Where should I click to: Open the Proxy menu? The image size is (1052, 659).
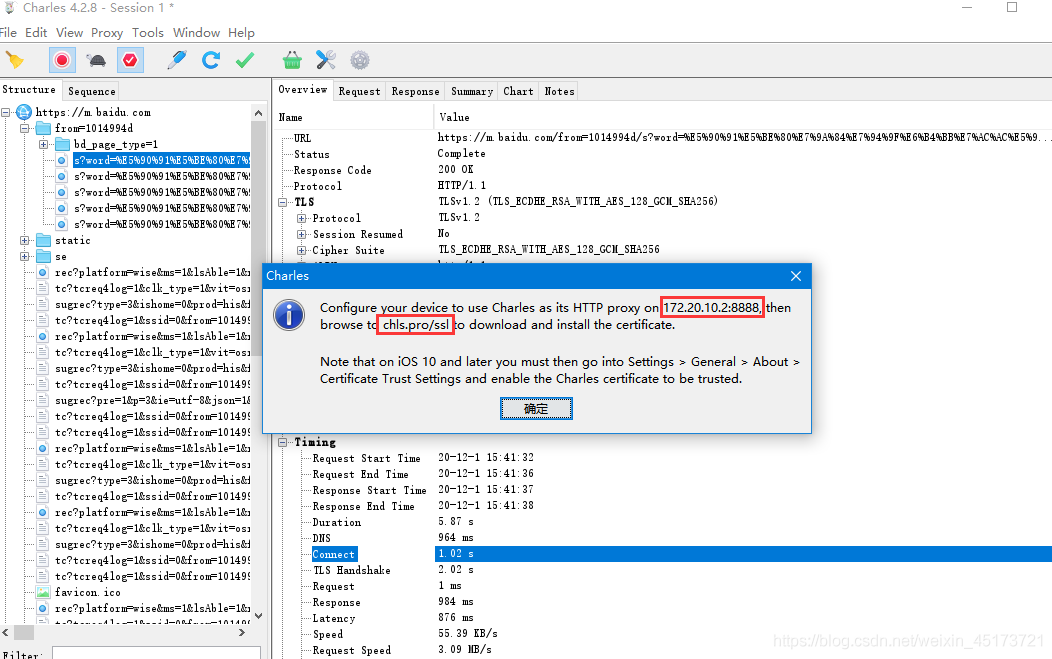[x=107, y=32]
